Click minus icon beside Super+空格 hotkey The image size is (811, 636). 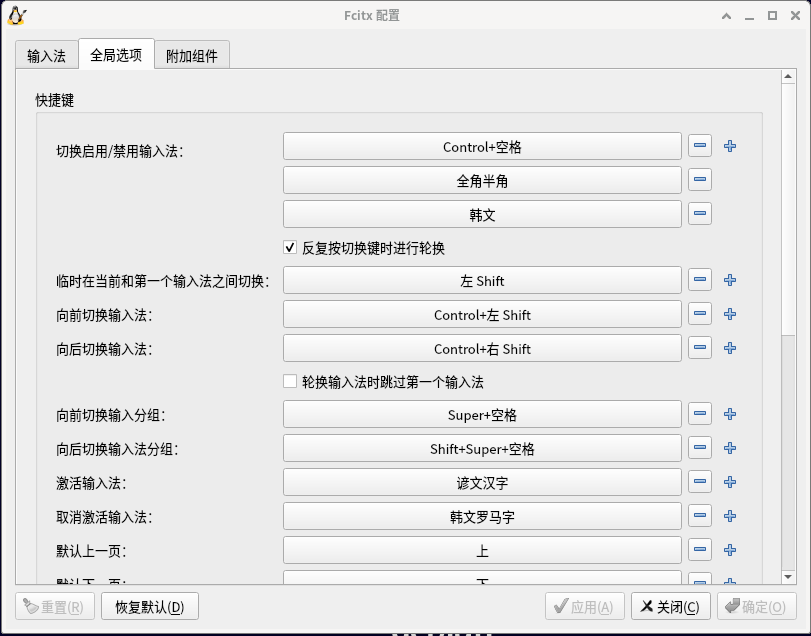click(x=700, y=414)
